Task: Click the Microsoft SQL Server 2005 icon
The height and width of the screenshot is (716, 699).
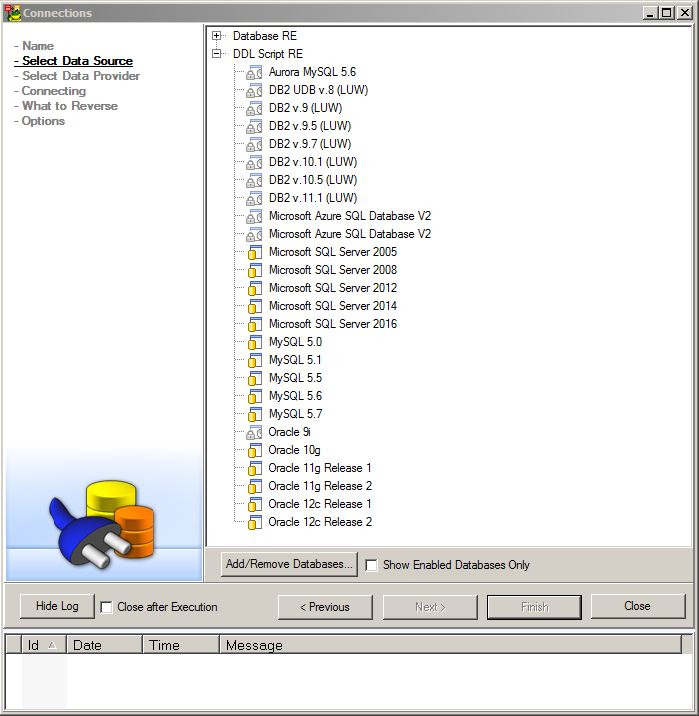Action: (x=254, y=252)
